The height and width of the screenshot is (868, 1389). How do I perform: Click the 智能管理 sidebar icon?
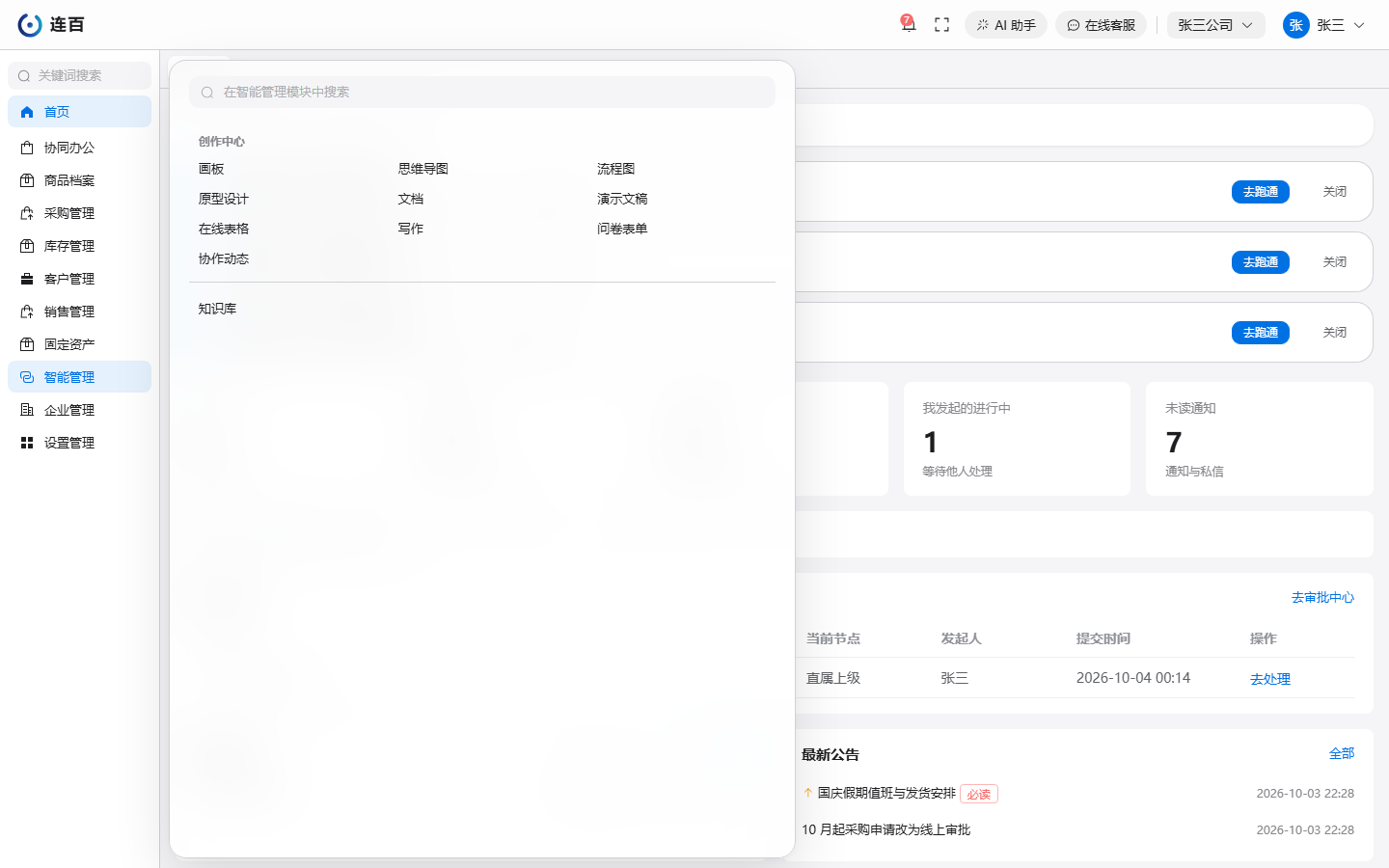pos(27,377)
